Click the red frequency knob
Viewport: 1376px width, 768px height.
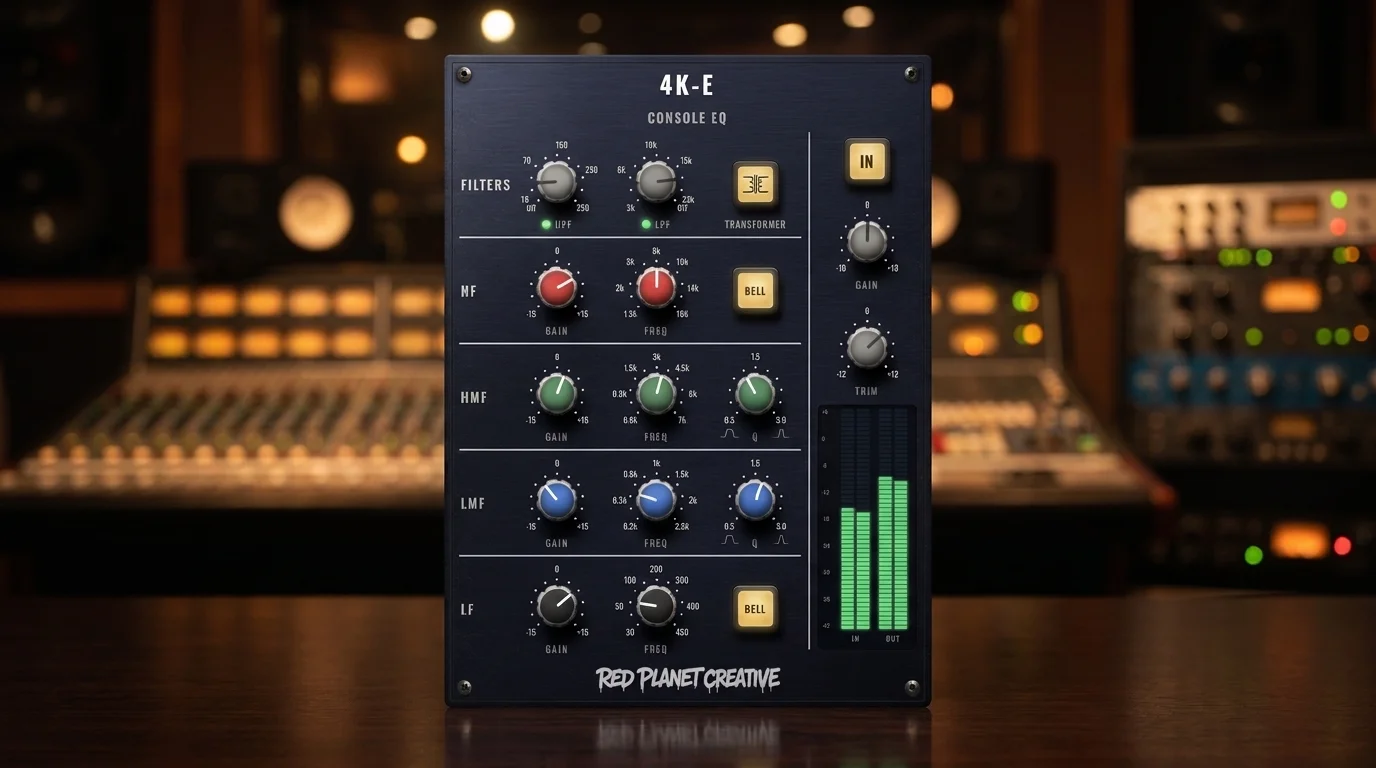tap(656, 288)
